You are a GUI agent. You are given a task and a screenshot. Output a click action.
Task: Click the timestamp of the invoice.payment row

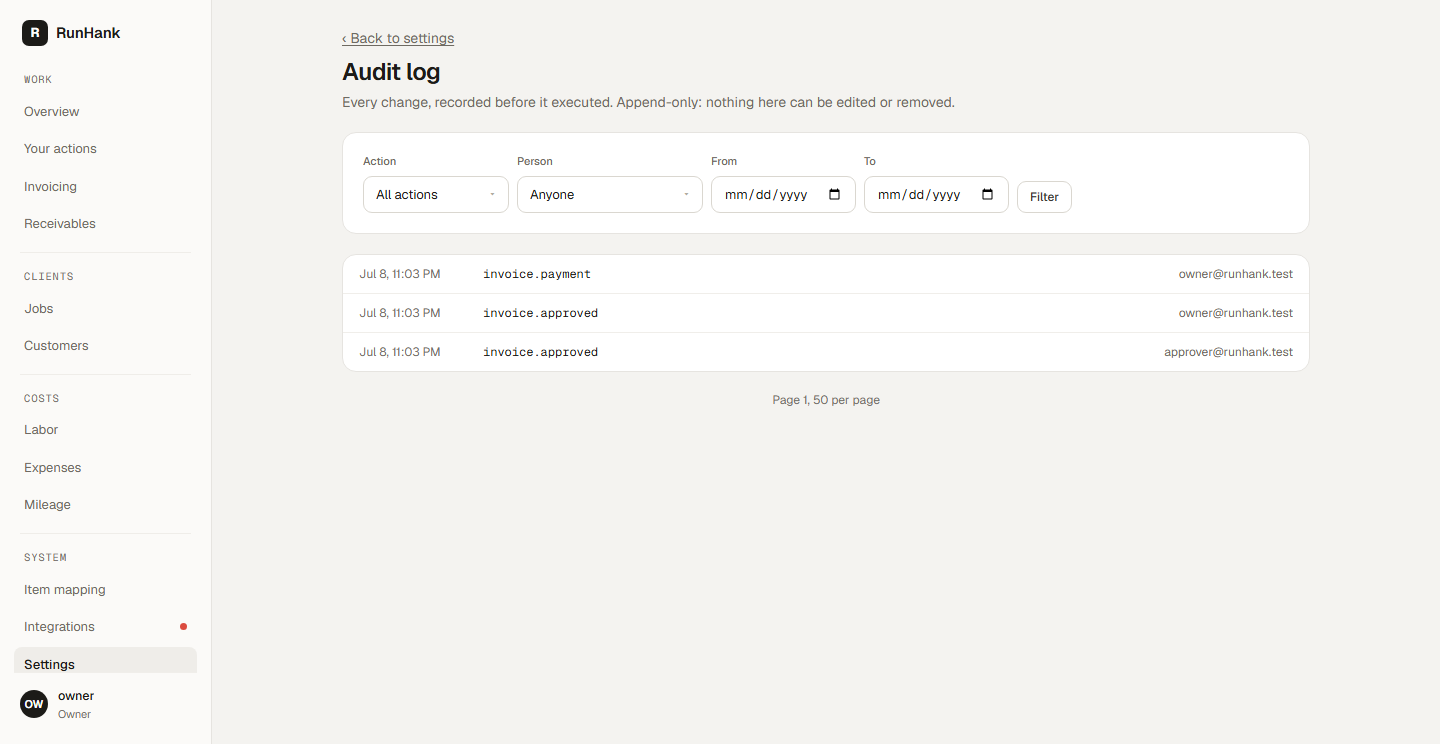tap(400, 274)
